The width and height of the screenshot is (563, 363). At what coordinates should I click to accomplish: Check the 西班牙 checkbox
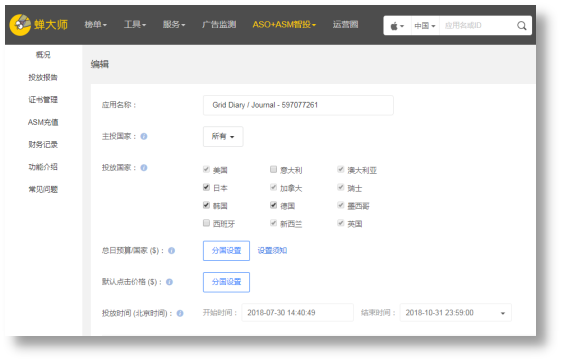206,223
